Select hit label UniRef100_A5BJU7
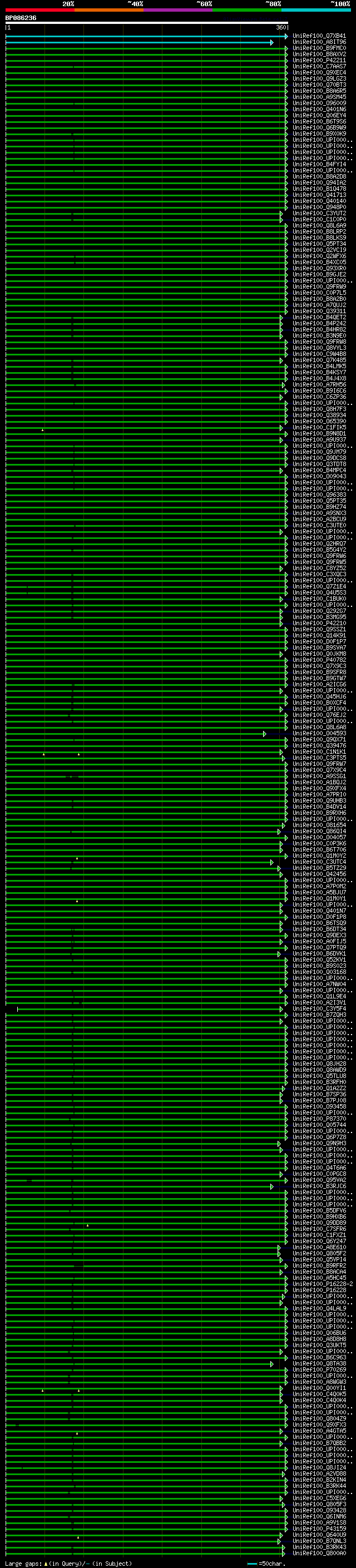This screenshot has width=356, height=1568. pyautogui.click(x=319, y=892)
